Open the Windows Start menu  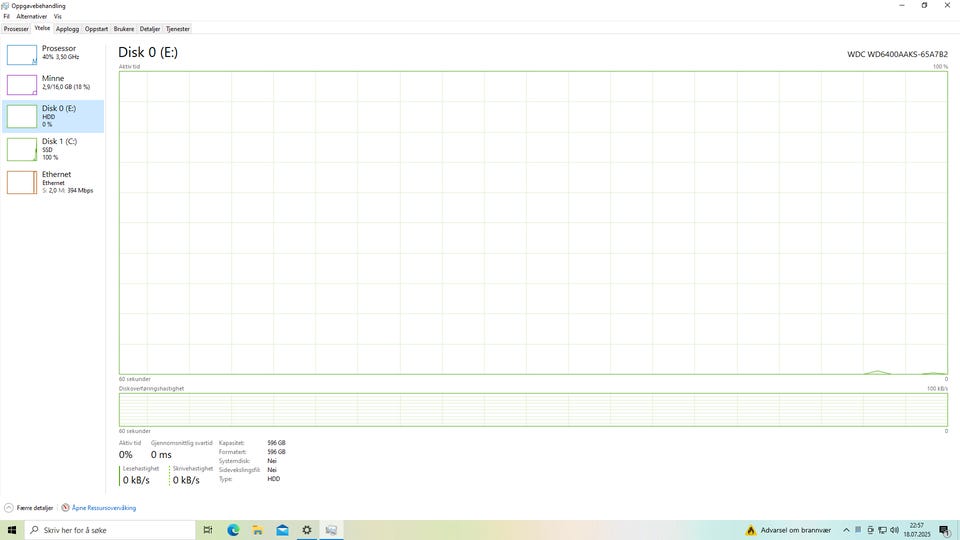12,530
